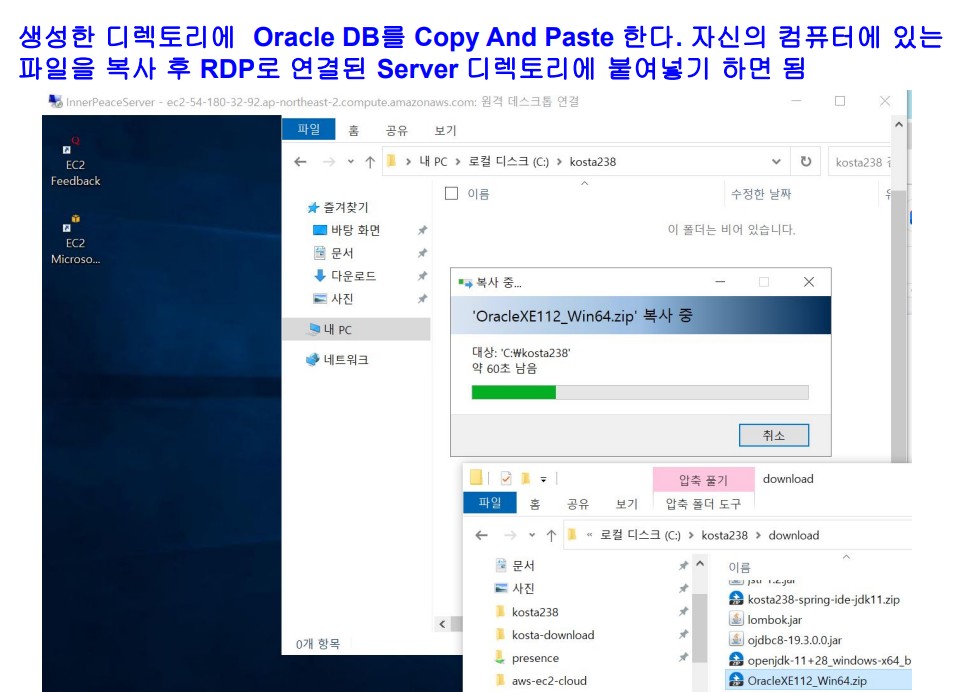The image size is (978, 692).
Task: Open 보기 tab in download window
Action: pyautogui.click(x=626, y=504)
